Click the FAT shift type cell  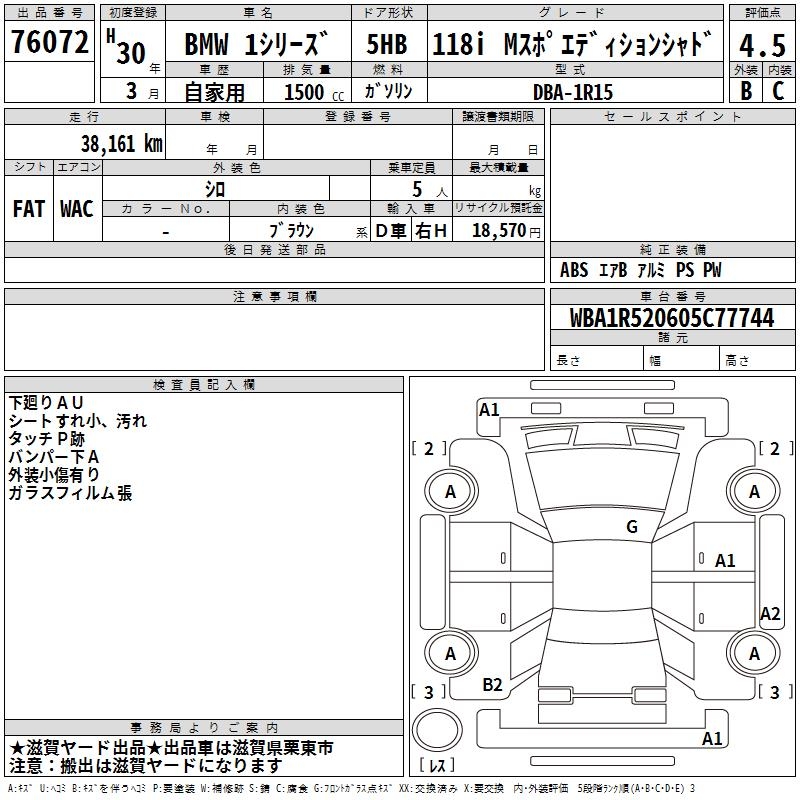[29, 208]
